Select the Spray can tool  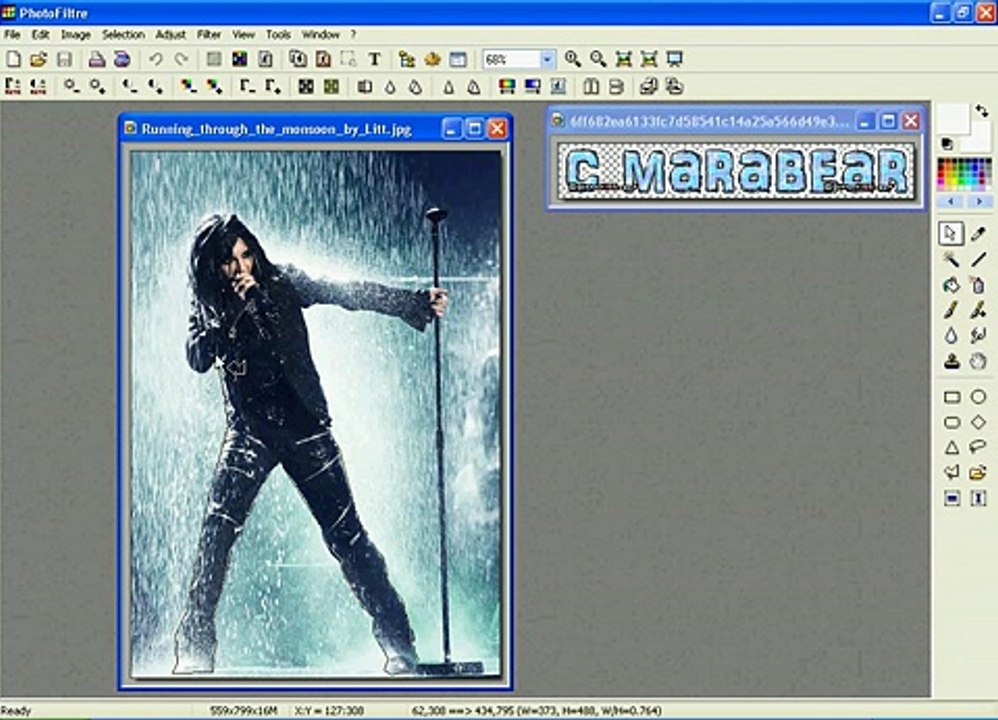point(978,285)
